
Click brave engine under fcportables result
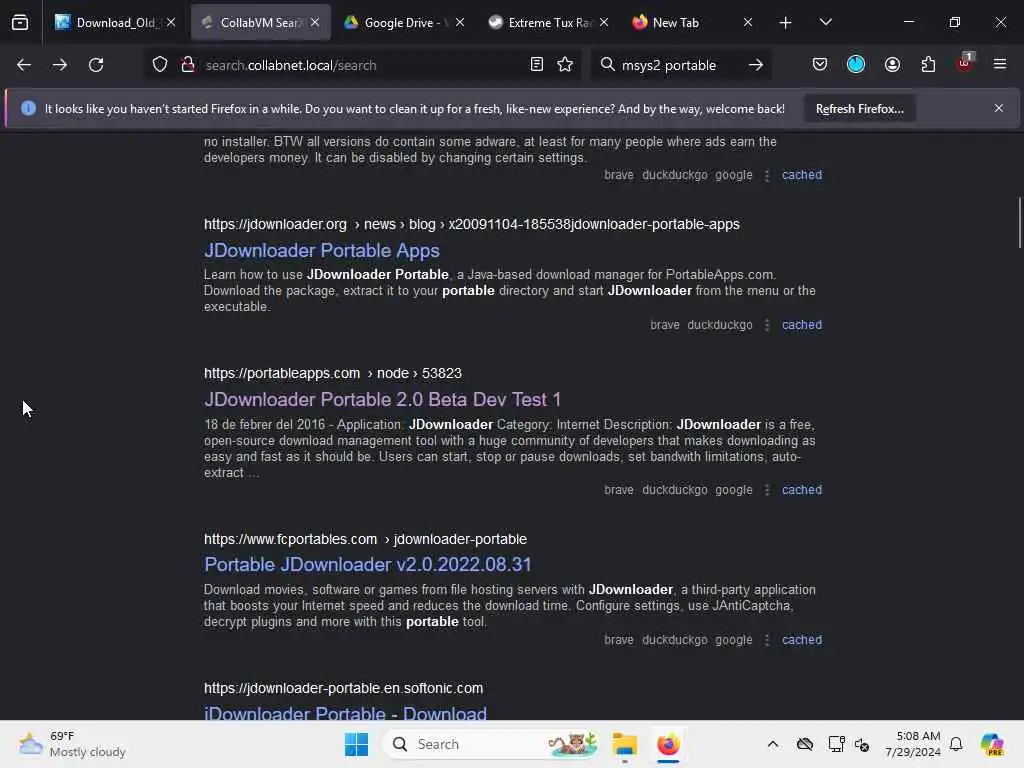coord(618,640)
